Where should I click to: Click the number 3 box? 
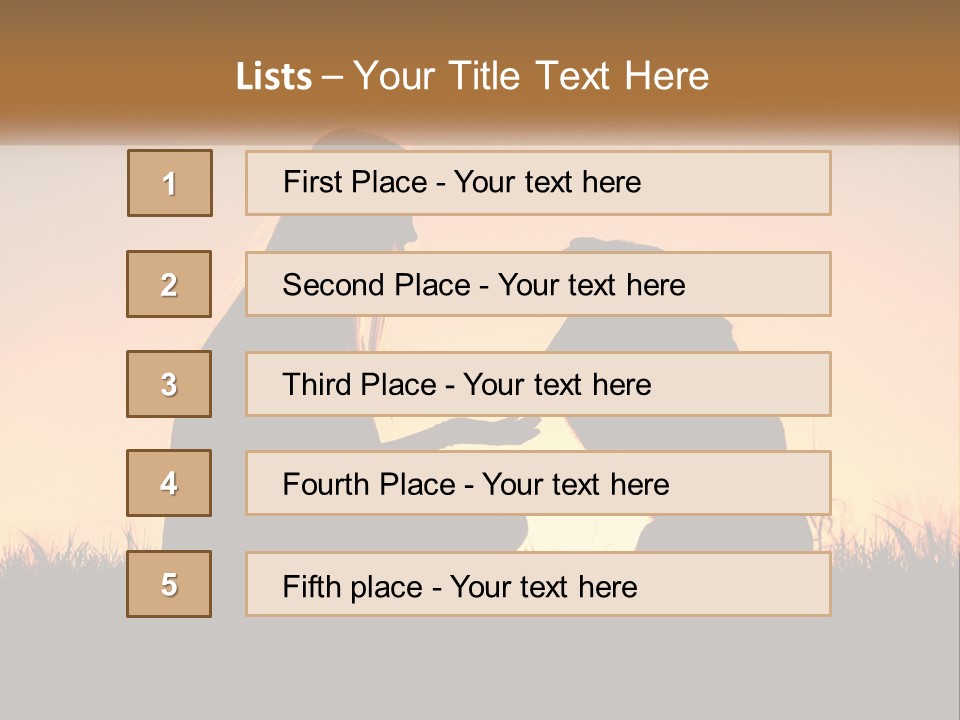pyautogui.click(x=169, y=384)
